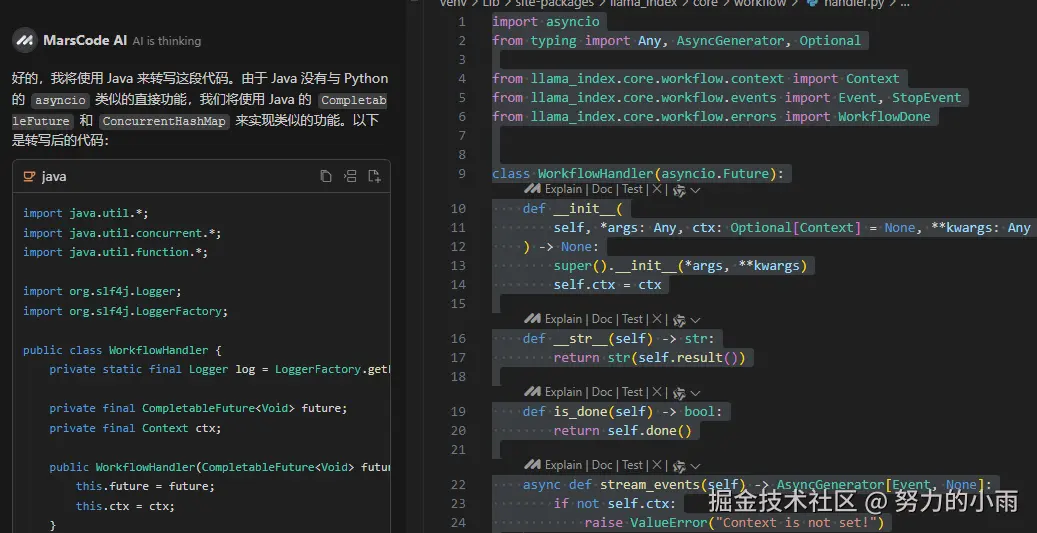
Task: Click Test above the __init__ method
Action: pos(632,189)
